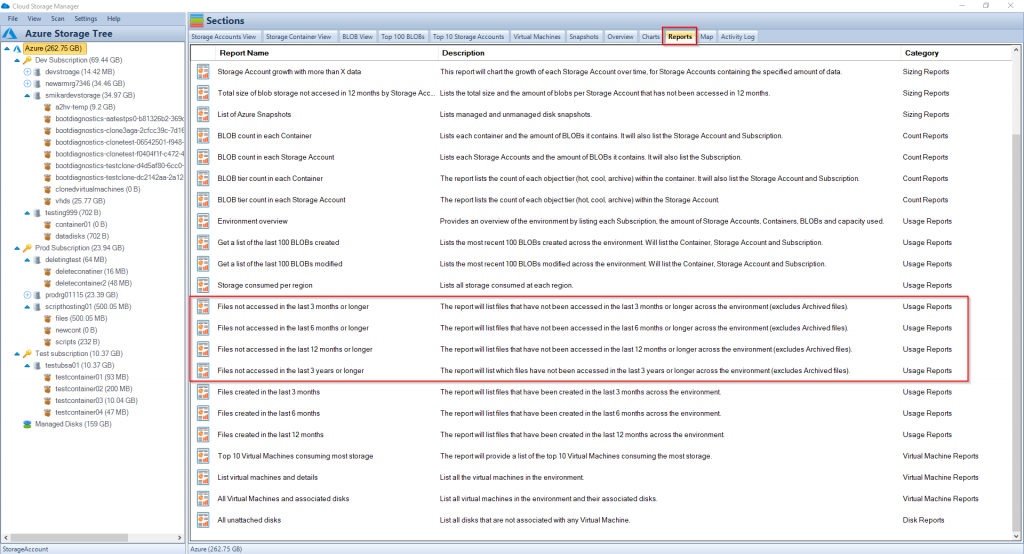Viewport: 1024px width, 554px height.
Task: Click report icon beside Environment overview
Action: click(x=203, y=221)
